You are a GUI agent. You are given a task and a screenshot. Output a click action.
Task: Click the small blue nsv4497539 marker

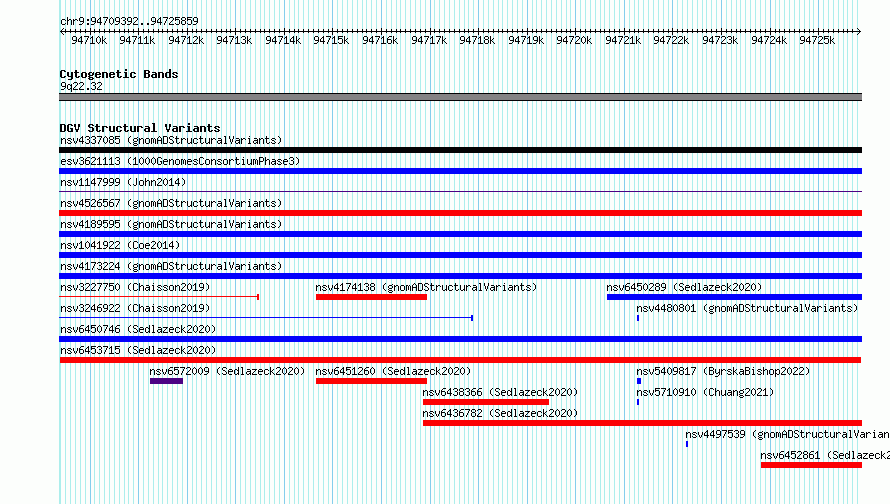click(x=687, y=444)
